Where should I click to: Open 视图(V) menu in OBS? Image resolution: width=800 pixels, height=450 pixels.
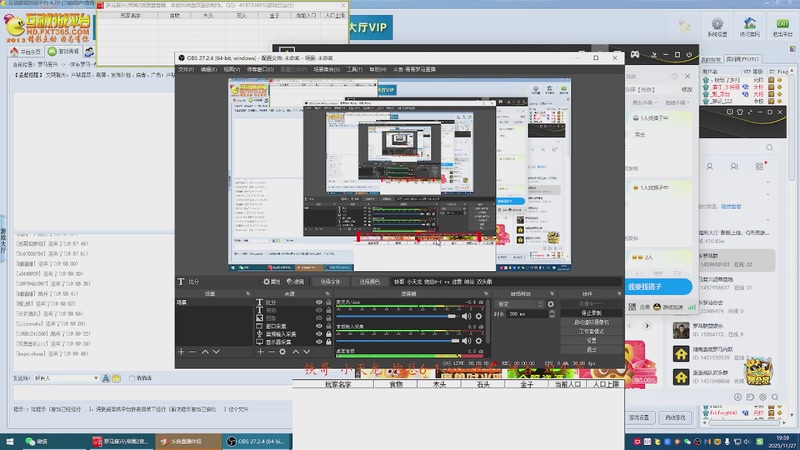pos(232,69)
